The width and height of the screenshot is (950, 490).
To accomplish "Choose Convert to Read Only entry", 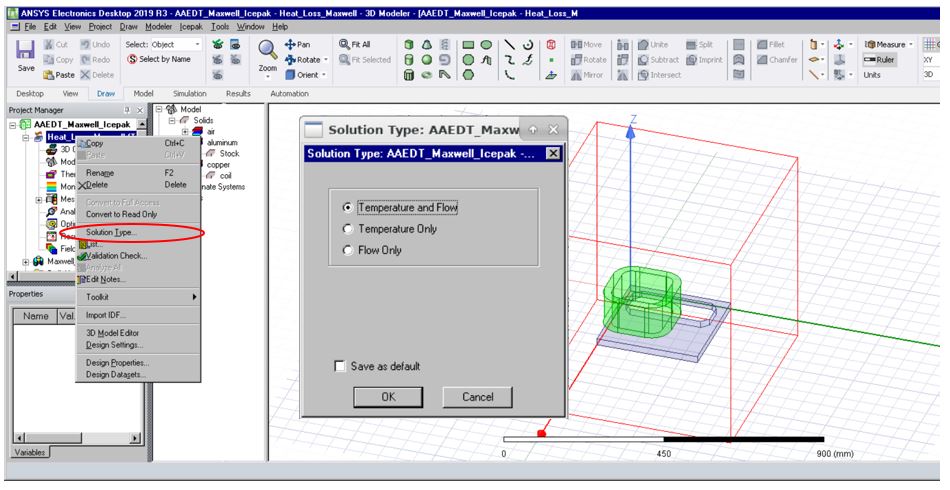I will 138,214.
